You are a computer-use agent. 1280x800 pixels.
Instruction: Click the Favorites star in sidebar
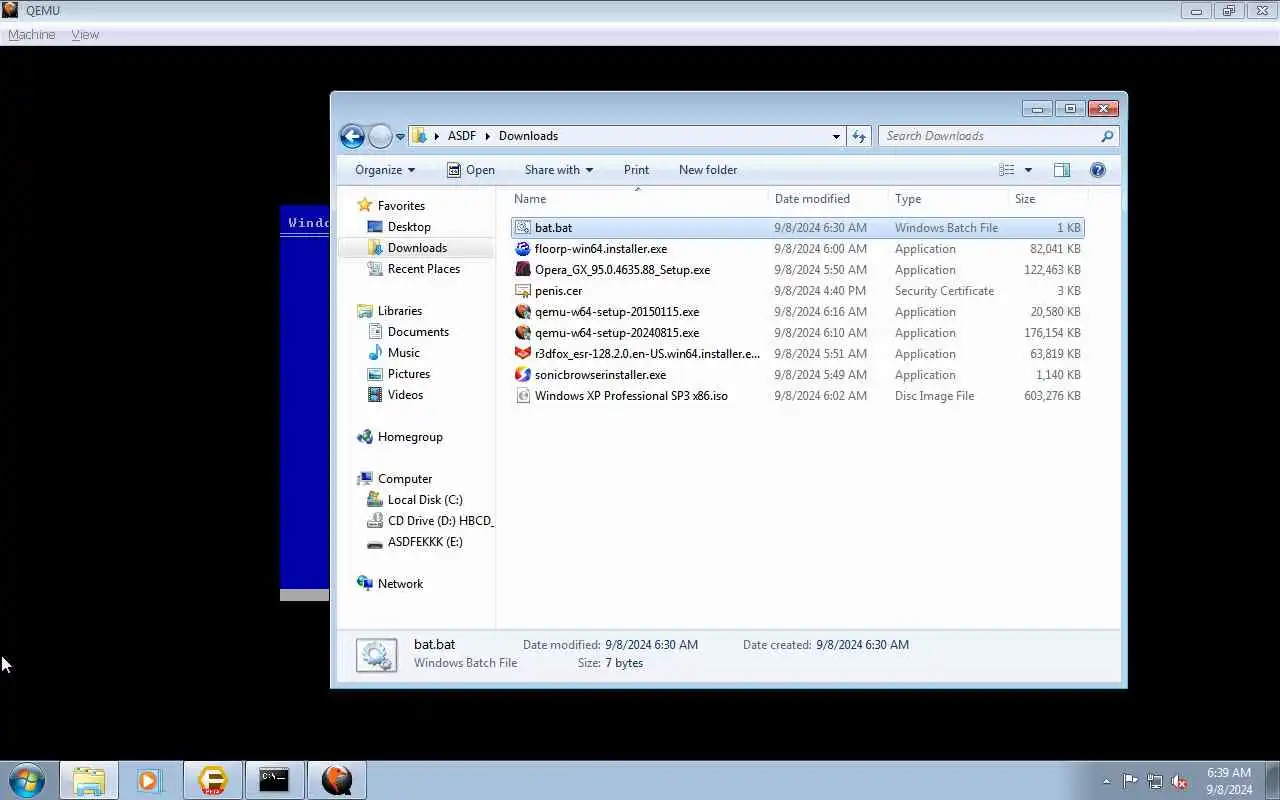click(365, 206)
